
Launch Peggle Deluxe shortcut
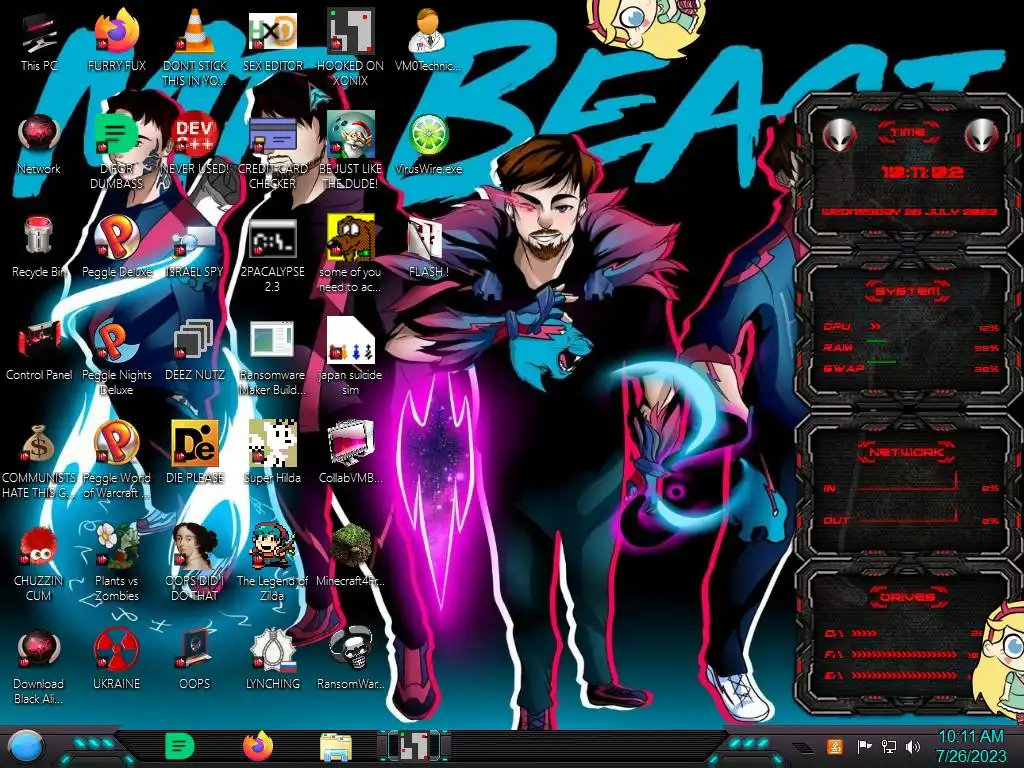[x=116, y=247]
